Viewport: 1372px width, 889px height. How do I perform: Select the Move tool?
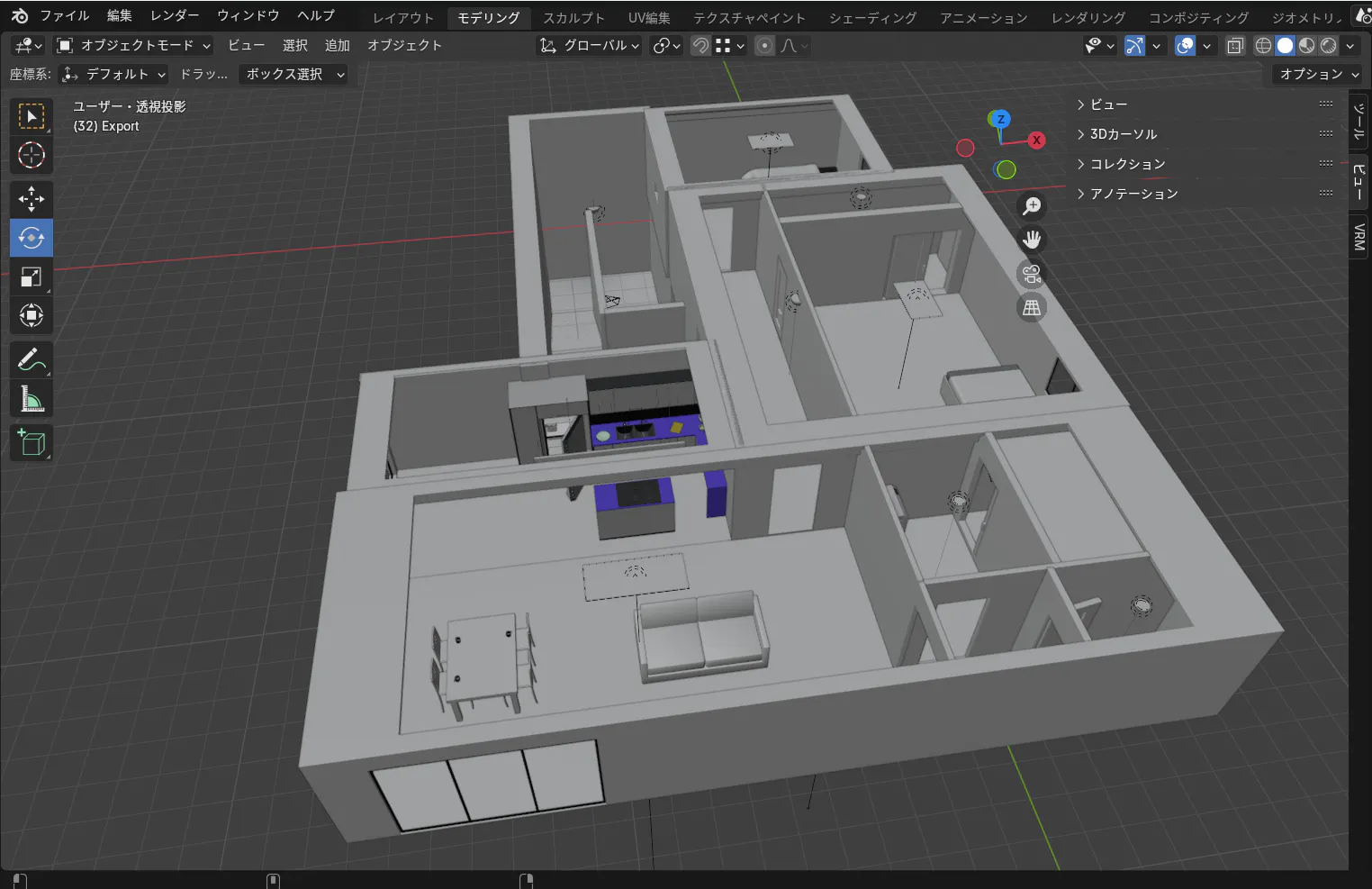(32, 199)
